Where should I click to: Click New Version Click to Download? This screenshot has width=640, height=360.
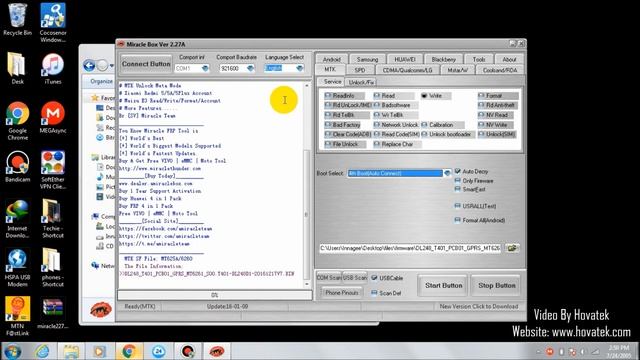coord(478,306)
